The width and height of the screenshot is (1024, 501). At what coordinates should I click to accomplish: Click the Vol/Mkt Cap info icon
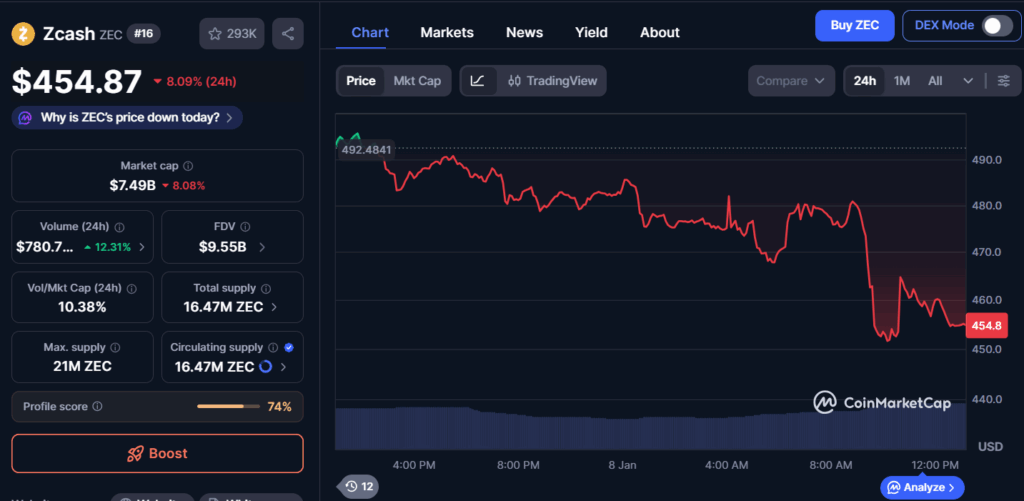tap(132, 288)
